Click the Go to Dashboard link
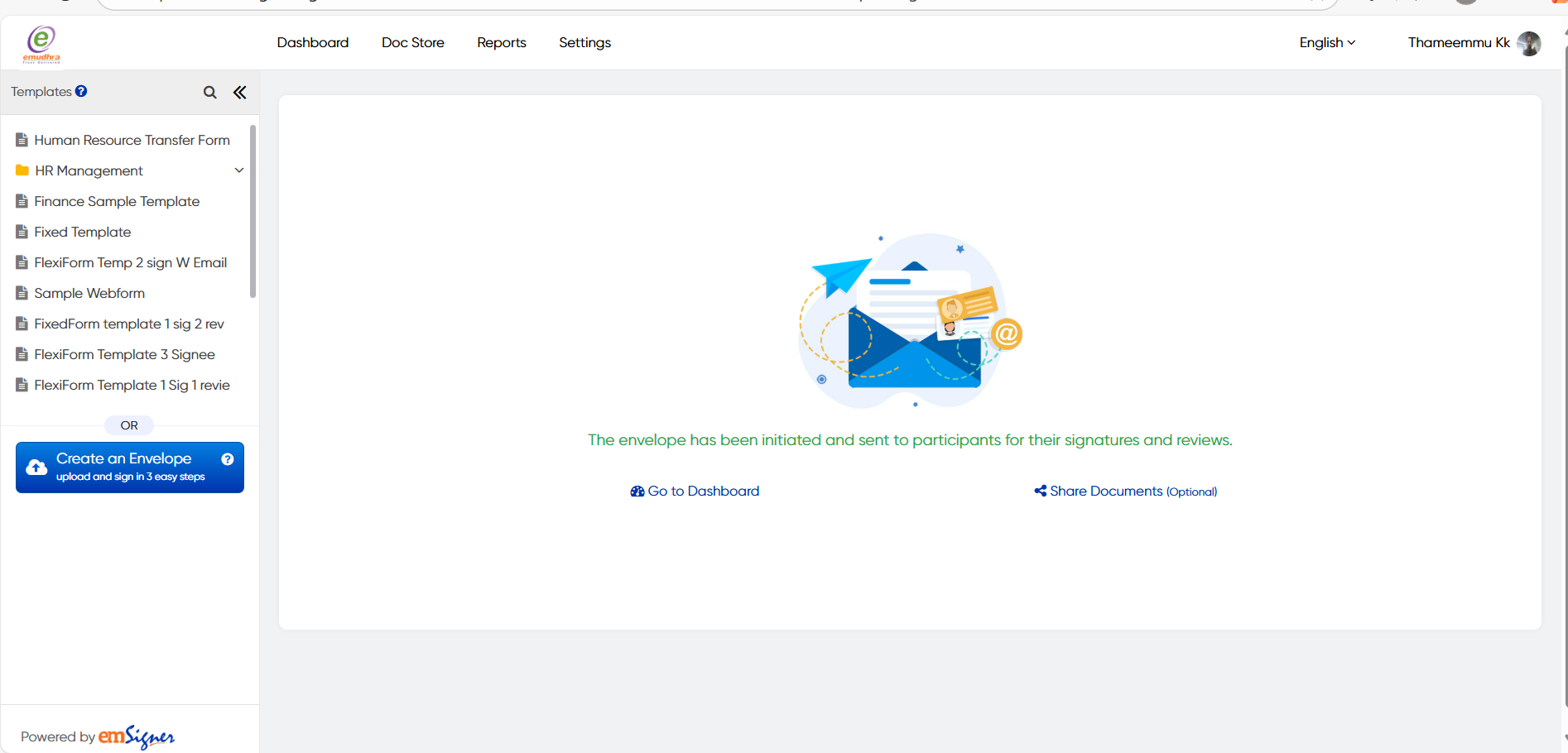The width and height of the screenshot is (1568, 753). tap(695, 492)
